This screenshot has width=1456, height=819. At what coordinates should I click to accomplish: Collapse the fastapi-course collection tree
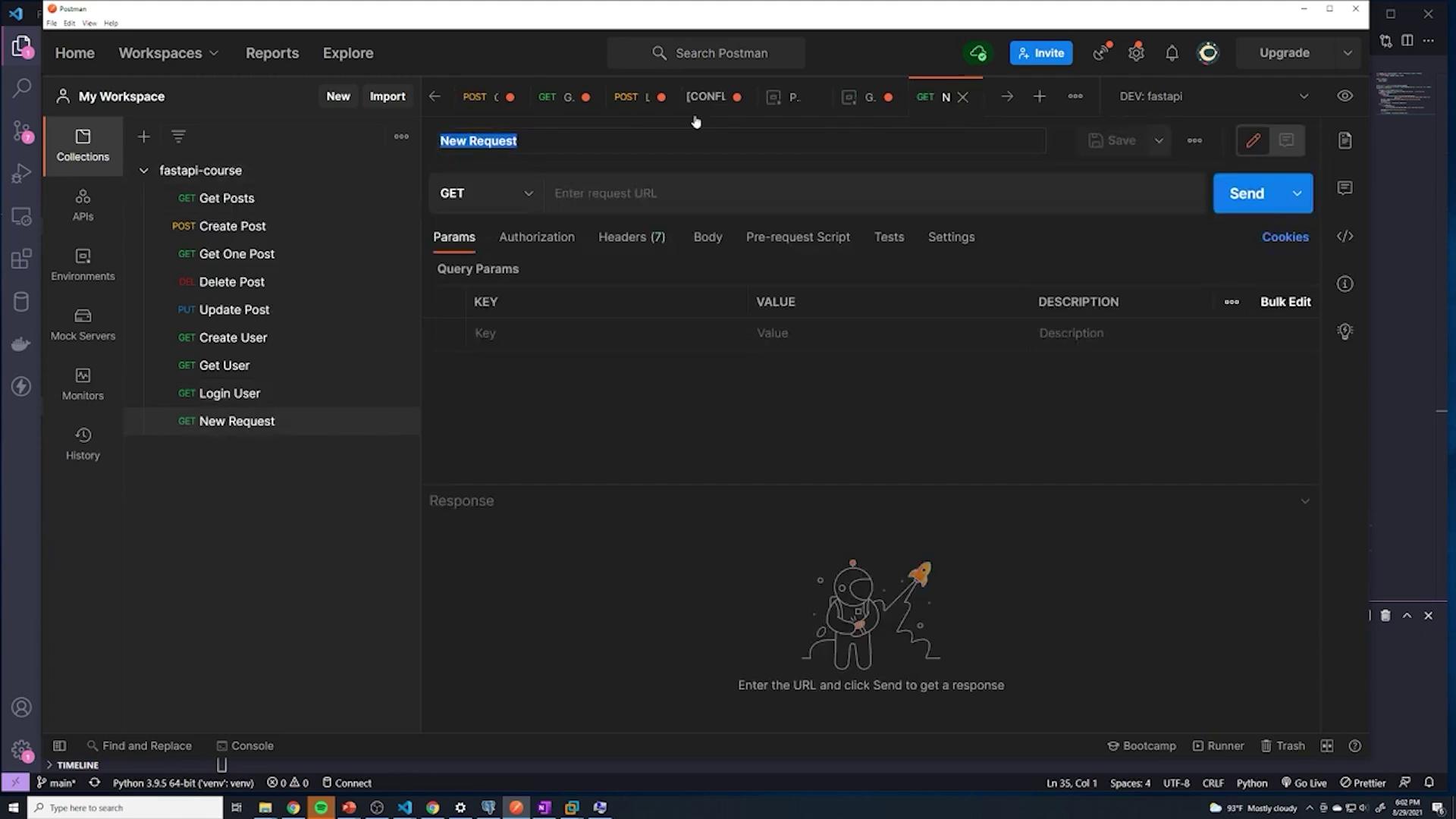tap(143, 171)
